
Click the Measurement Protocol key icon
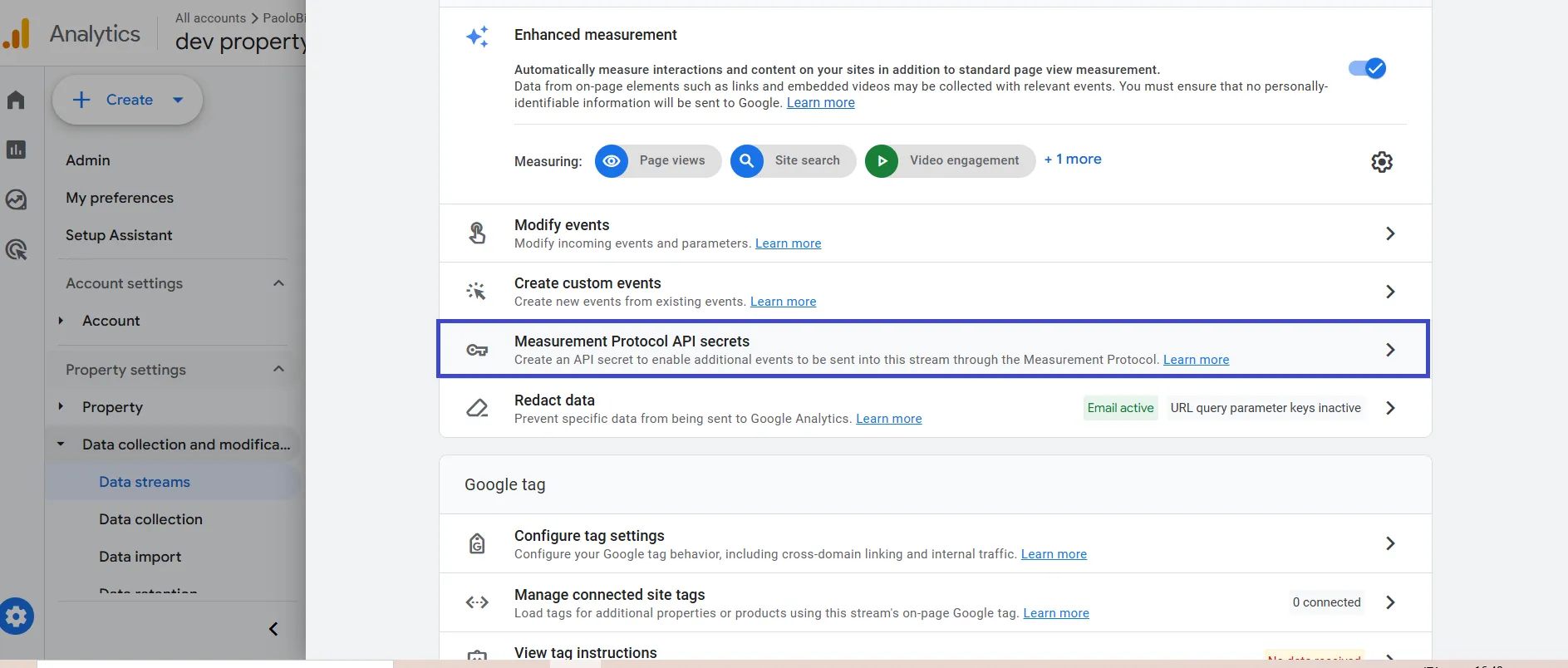477,350
